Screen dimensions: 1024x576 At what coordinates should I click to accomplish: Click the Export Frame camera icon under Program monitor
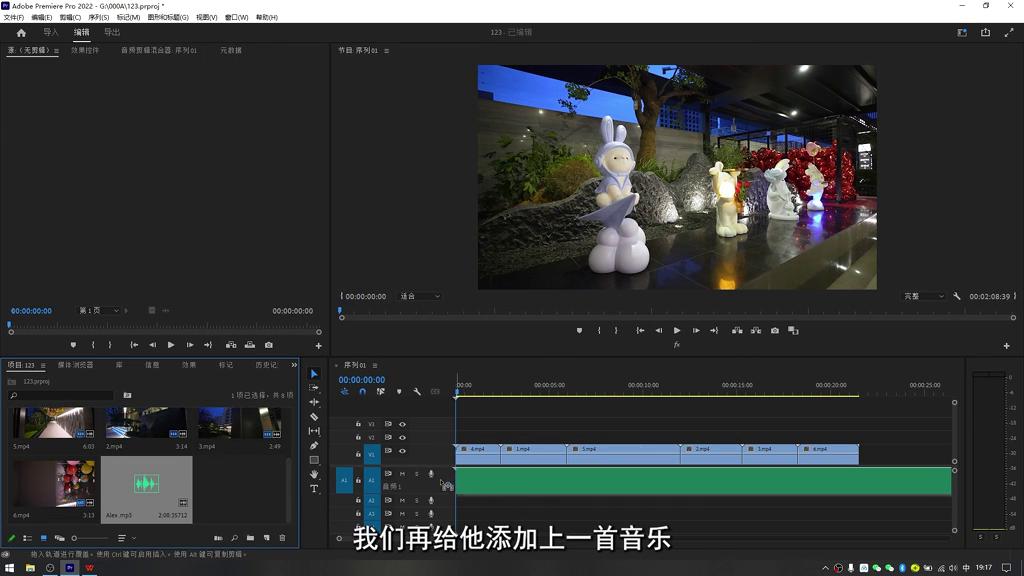click(775, 330)
